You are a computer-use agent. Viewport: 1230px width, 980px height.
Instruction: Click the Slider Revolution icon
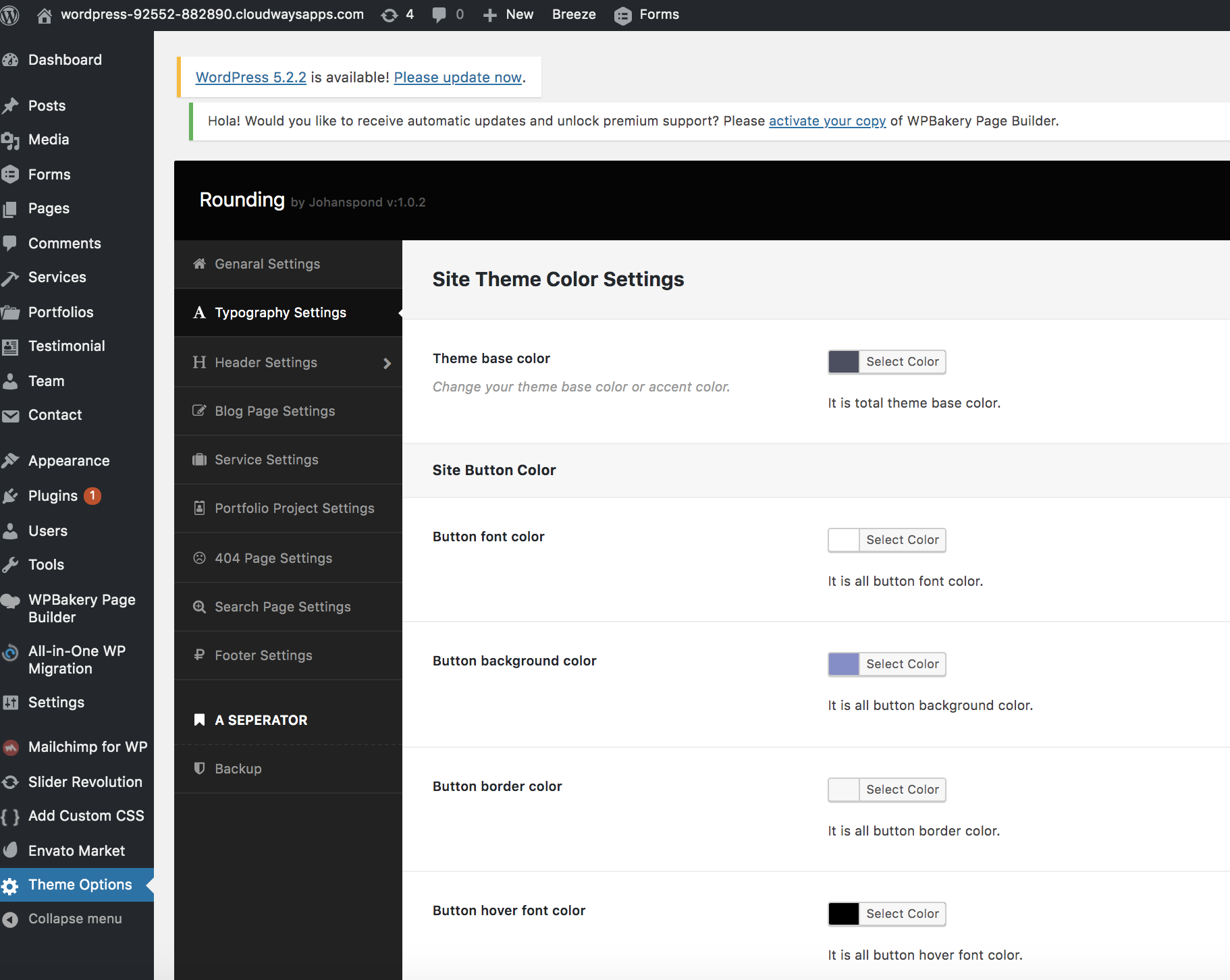pyautogui.click(x=10, y=782)
